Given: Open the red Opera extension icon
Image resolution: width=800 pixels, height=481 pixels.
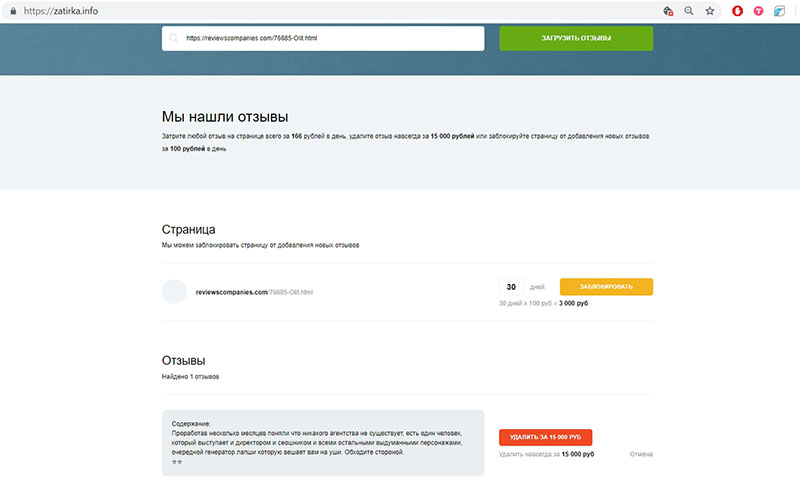Looking at the screenshot, I should (737, 11).
